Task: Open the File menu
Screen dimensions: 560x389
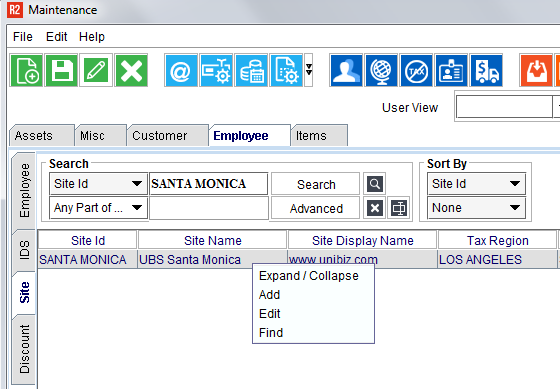Action: click(x=22, y=36)
